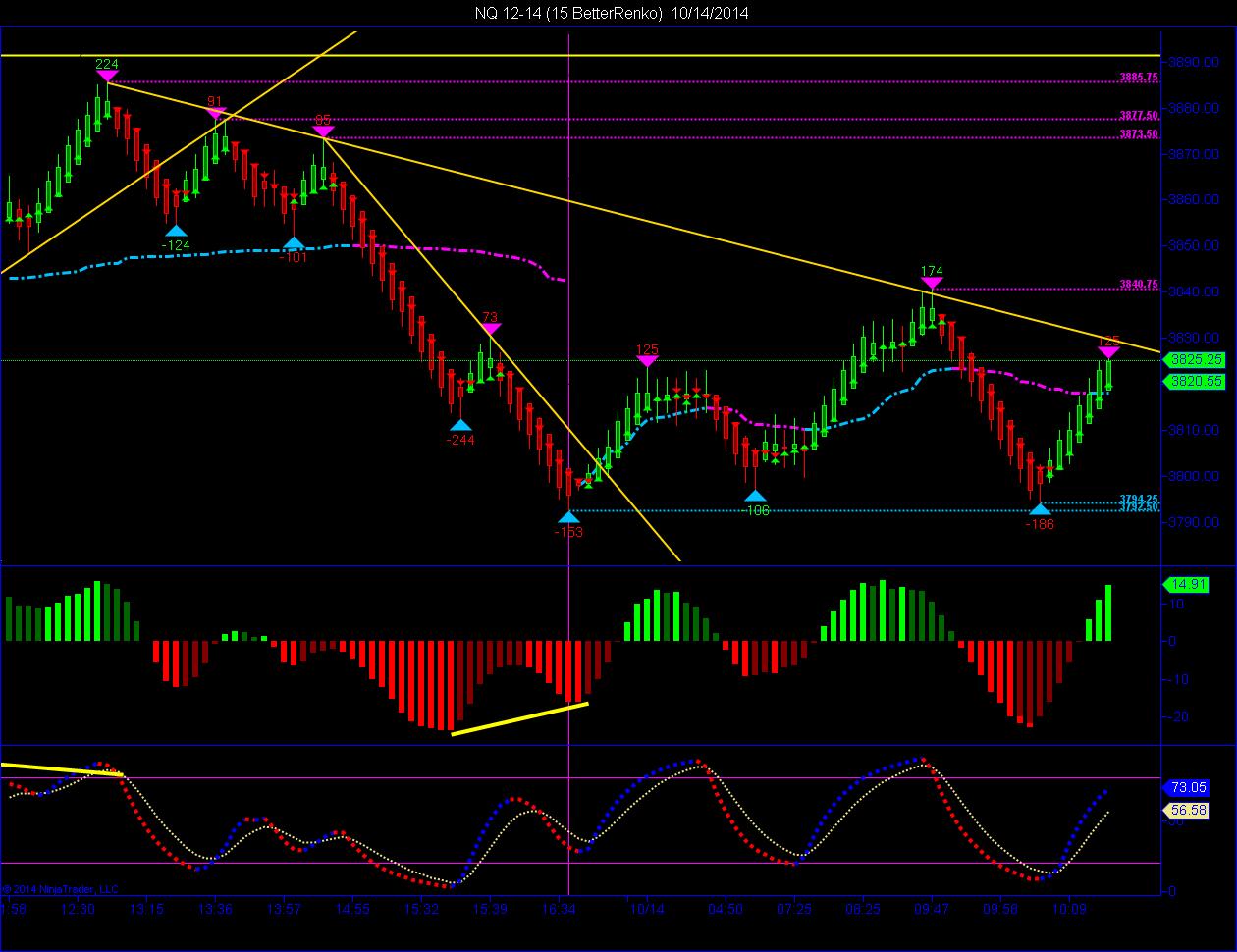Select the magenta triangle marker labeled 73
1237x952 pixels.
point(491,329)
